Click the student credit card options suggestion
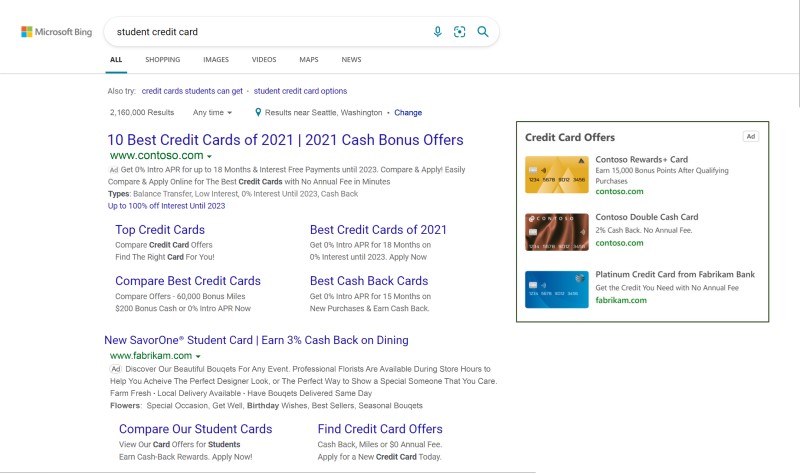Screen dimensions: 800x473 coord(300,91)
